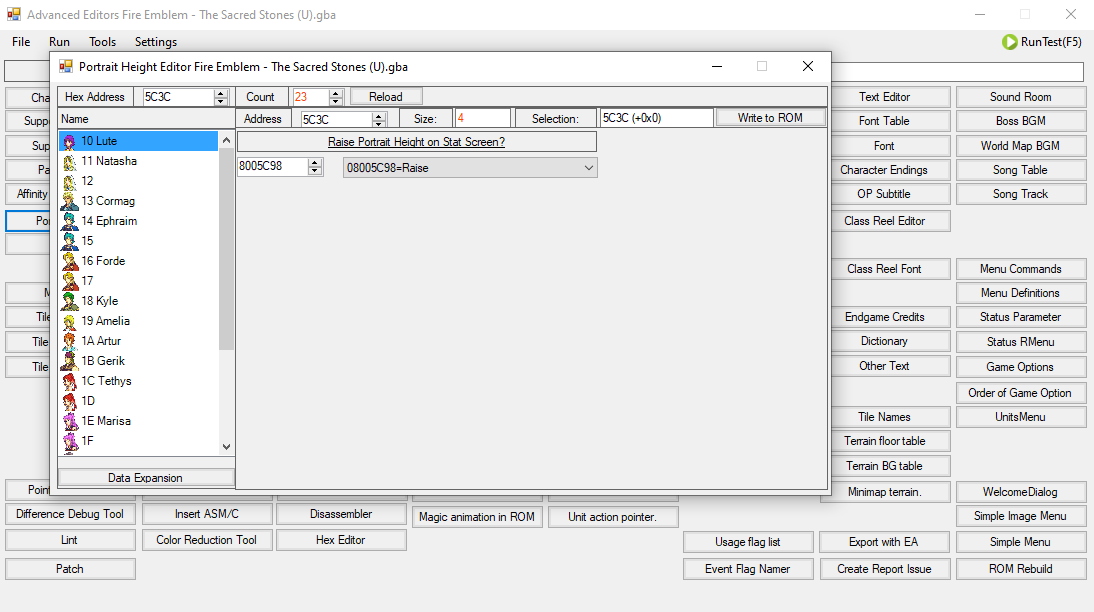Click Raise Portrait Height on Stat Screen link

[x=417, y=142]
